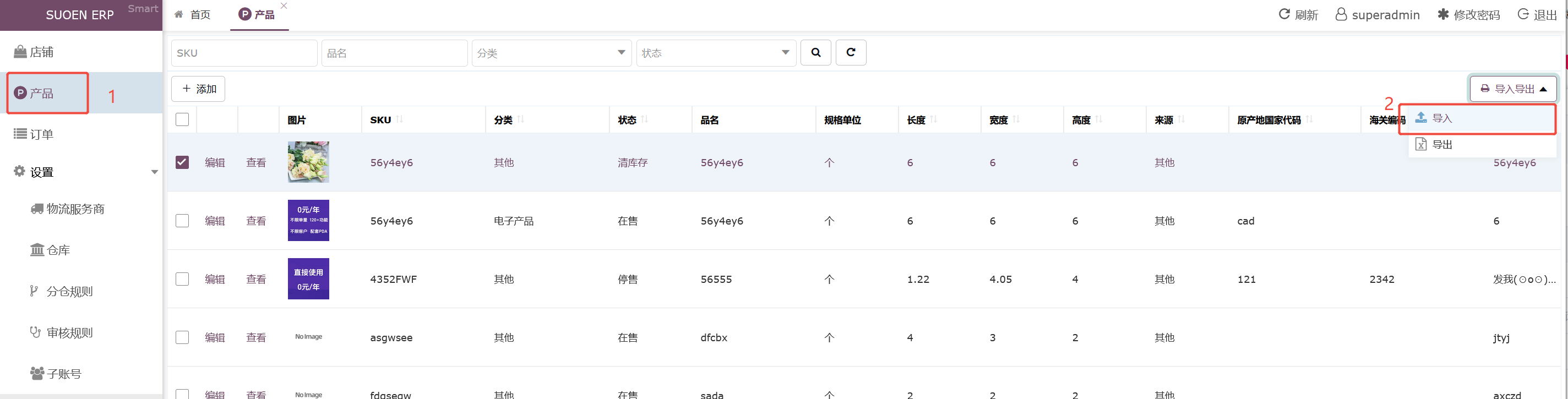
Task: Sort by 长度 column arrows
Action: pos(934,119)
